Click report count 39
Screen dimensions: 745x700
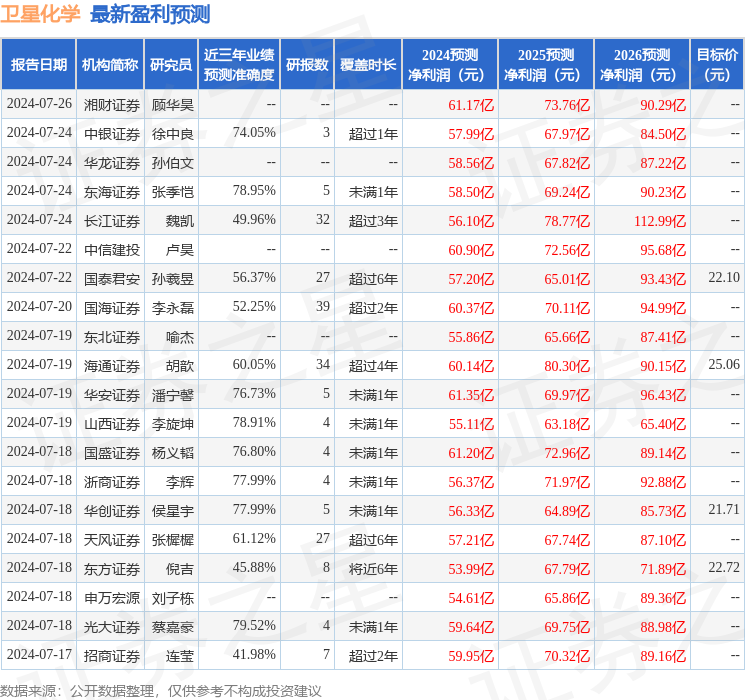pyautogui.click(x=323, y=307)
